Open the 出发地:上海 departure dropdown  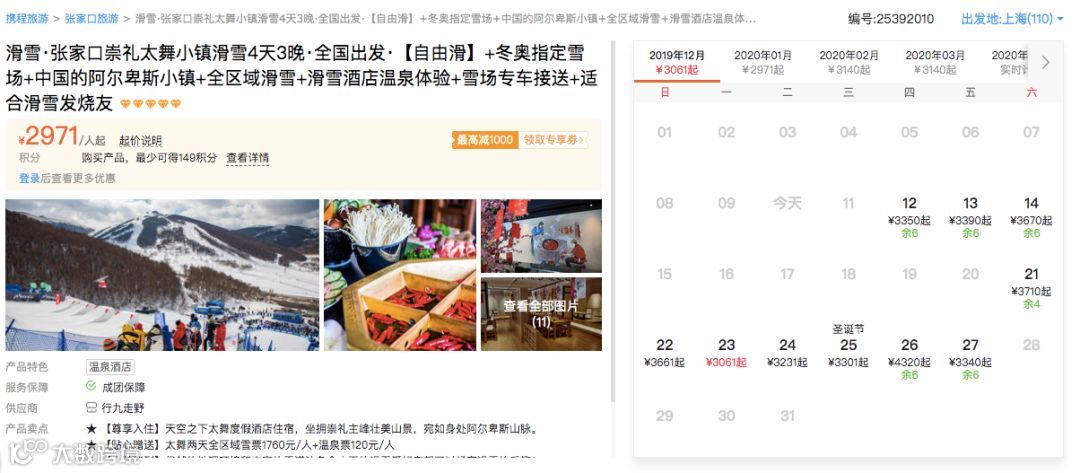point(1012,19)
